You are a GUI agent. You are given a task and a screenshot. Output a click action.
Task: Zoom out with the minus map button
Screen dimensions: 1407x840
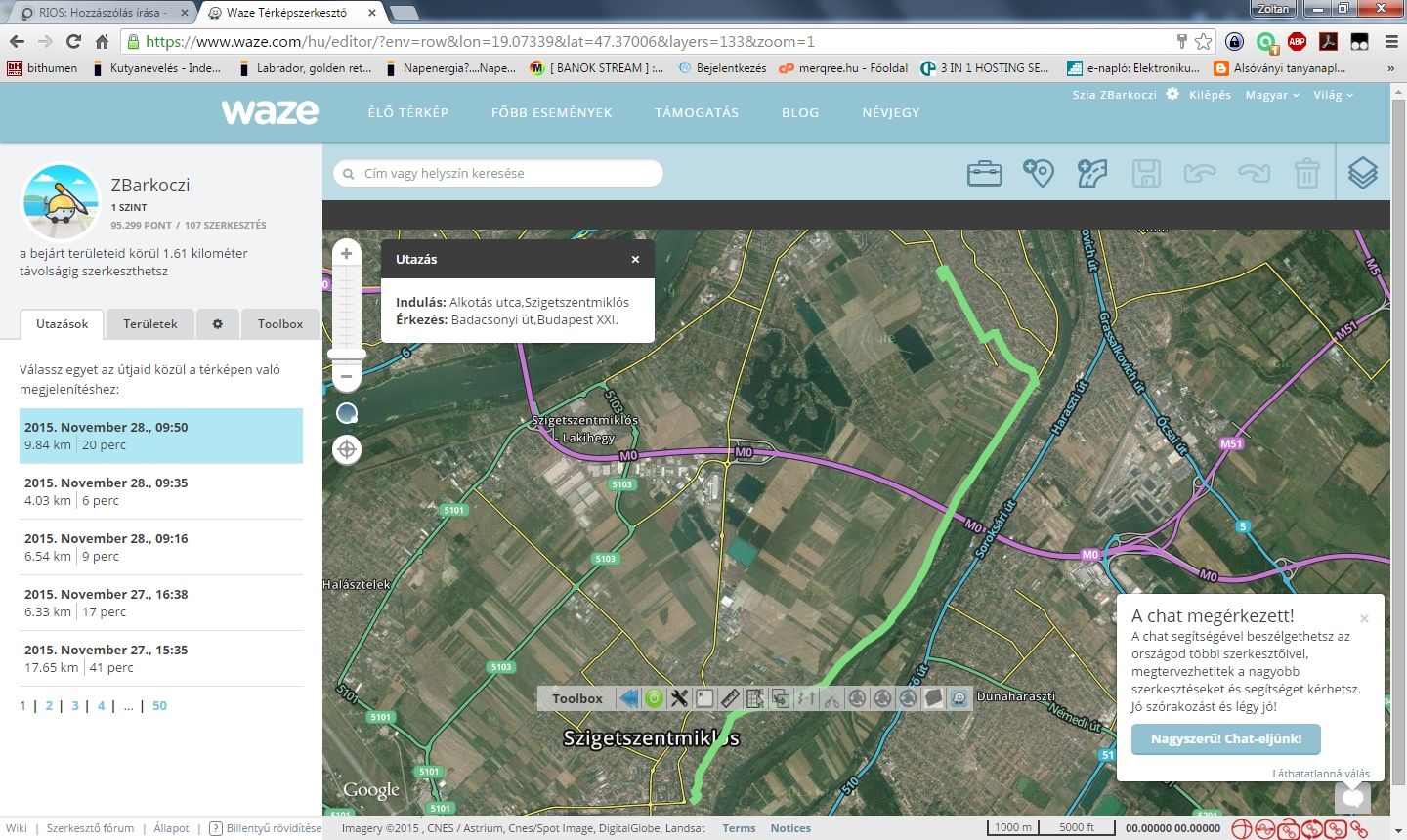346,376
